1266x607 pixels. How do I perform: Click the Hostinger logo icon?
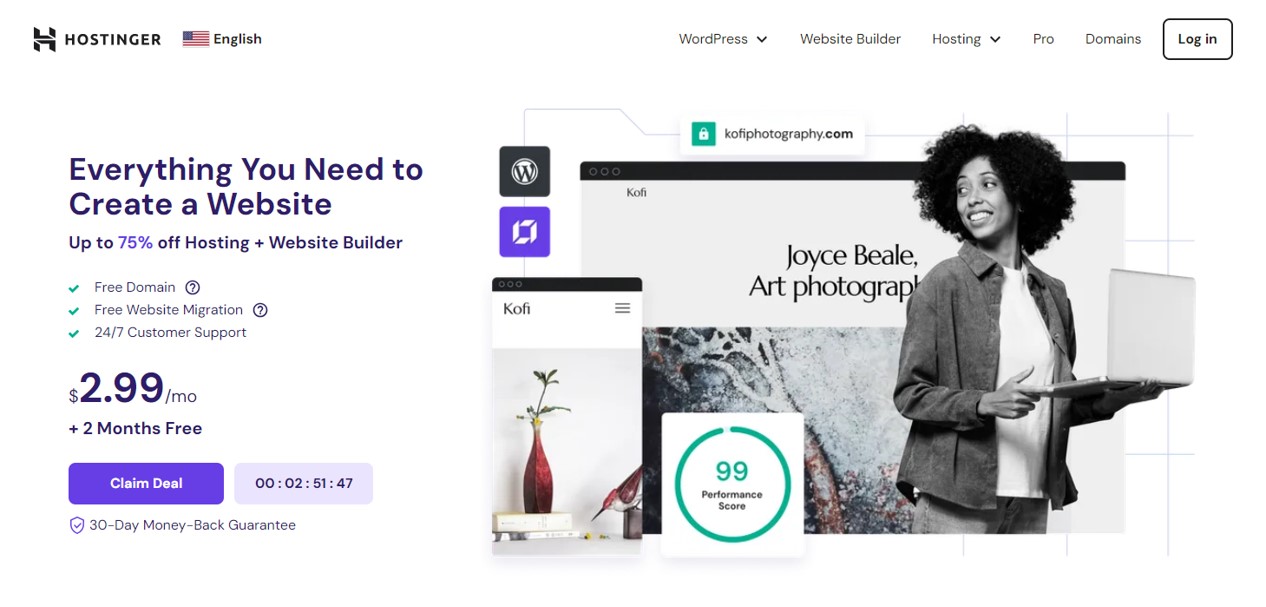point(44,39)
